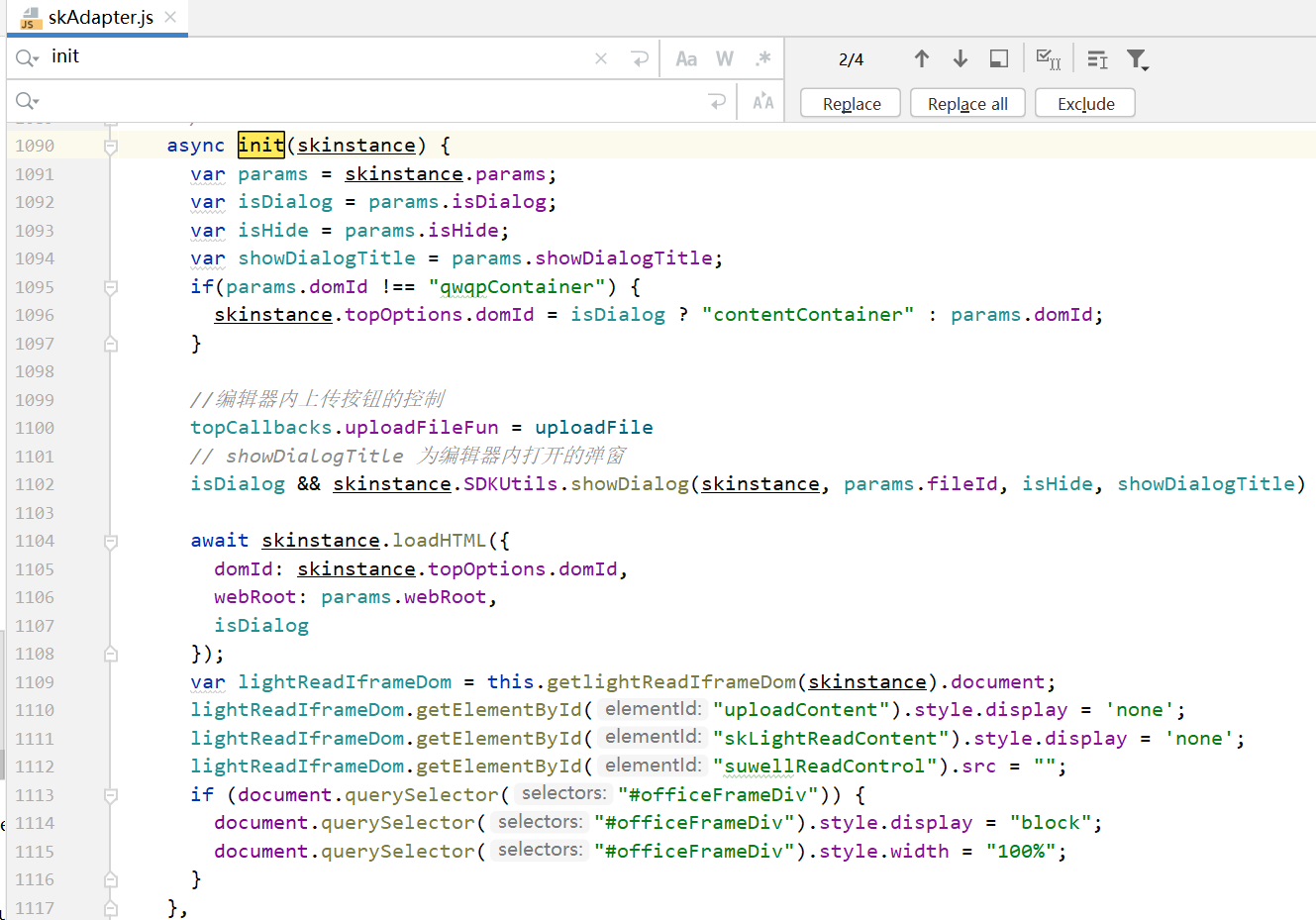This screenshot has height=920, width=1316.
Task: Clear the search text with X icon
Action: tap(601, 58)
